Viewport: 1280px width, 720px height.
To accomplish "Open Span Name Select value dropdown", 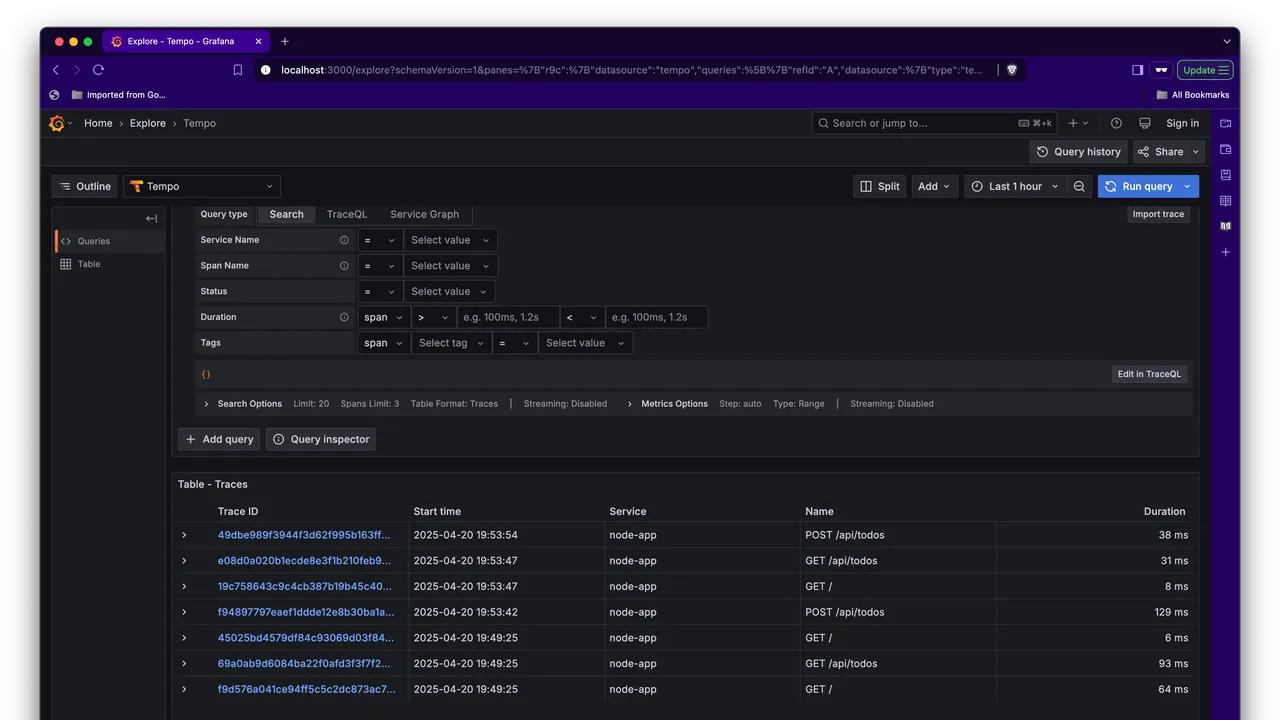I will (x=451, y=266).
